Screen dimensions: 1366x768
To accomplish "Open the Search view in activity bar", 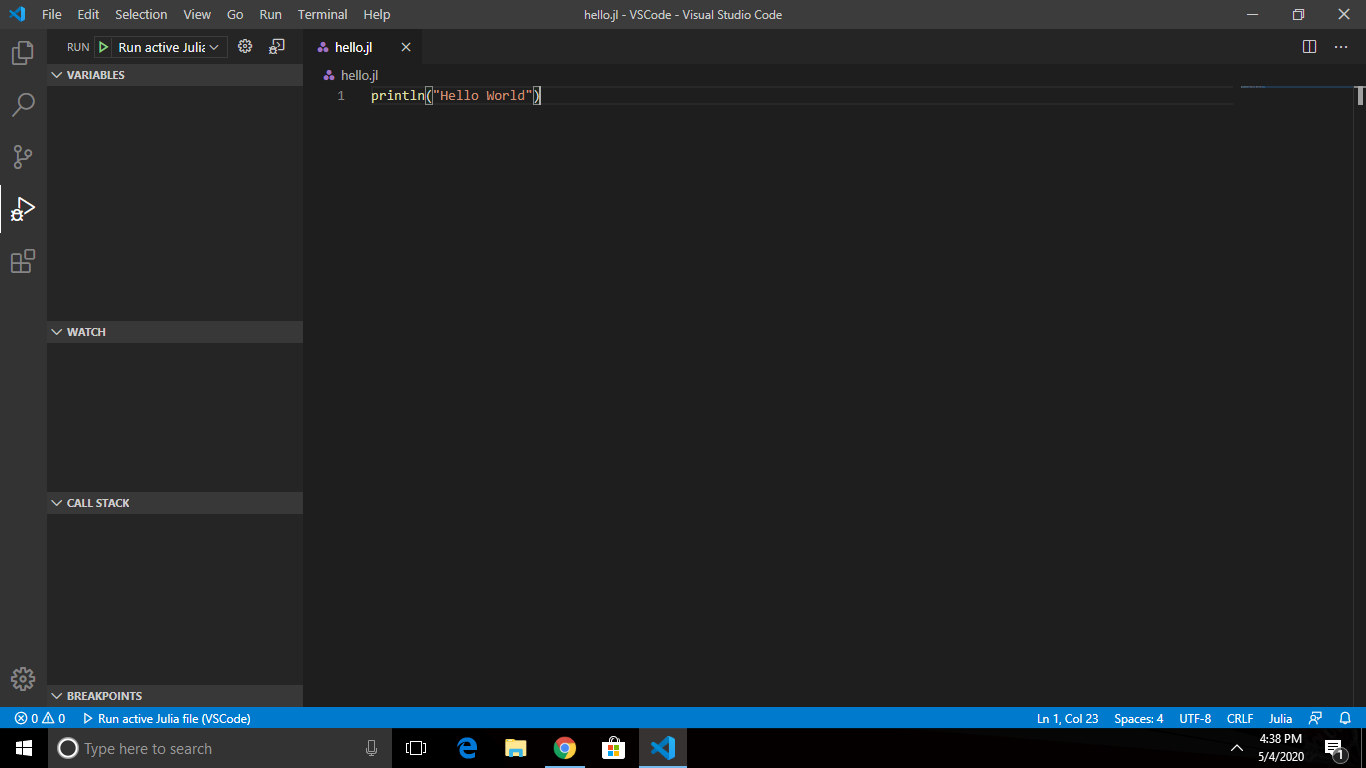I will (23, 105).
